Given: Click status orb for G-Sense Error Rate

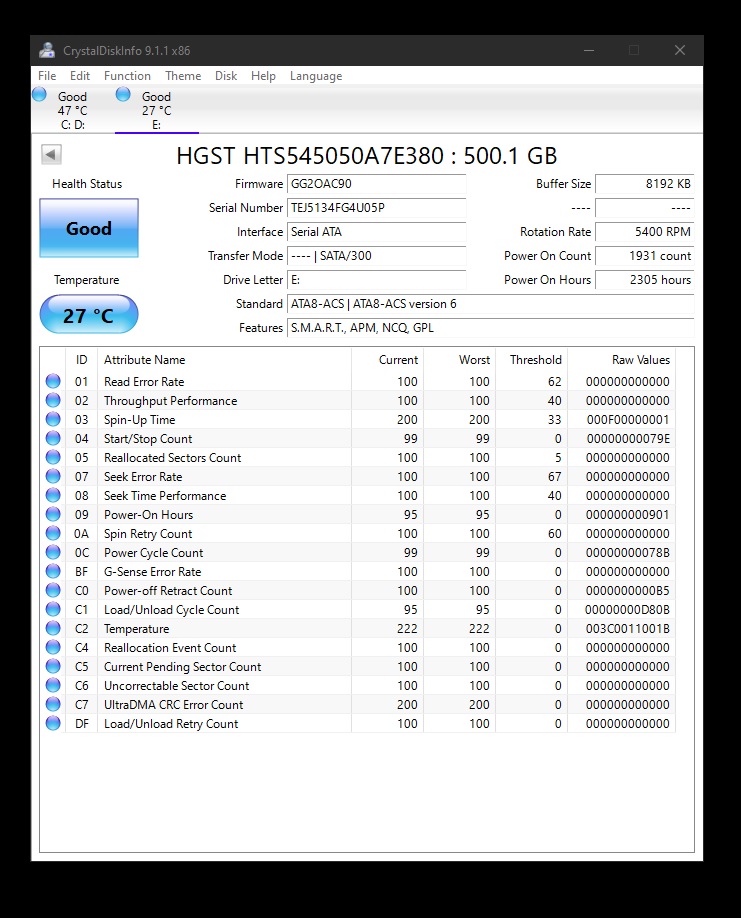Looking at the screenshot, I should point(53,571).
